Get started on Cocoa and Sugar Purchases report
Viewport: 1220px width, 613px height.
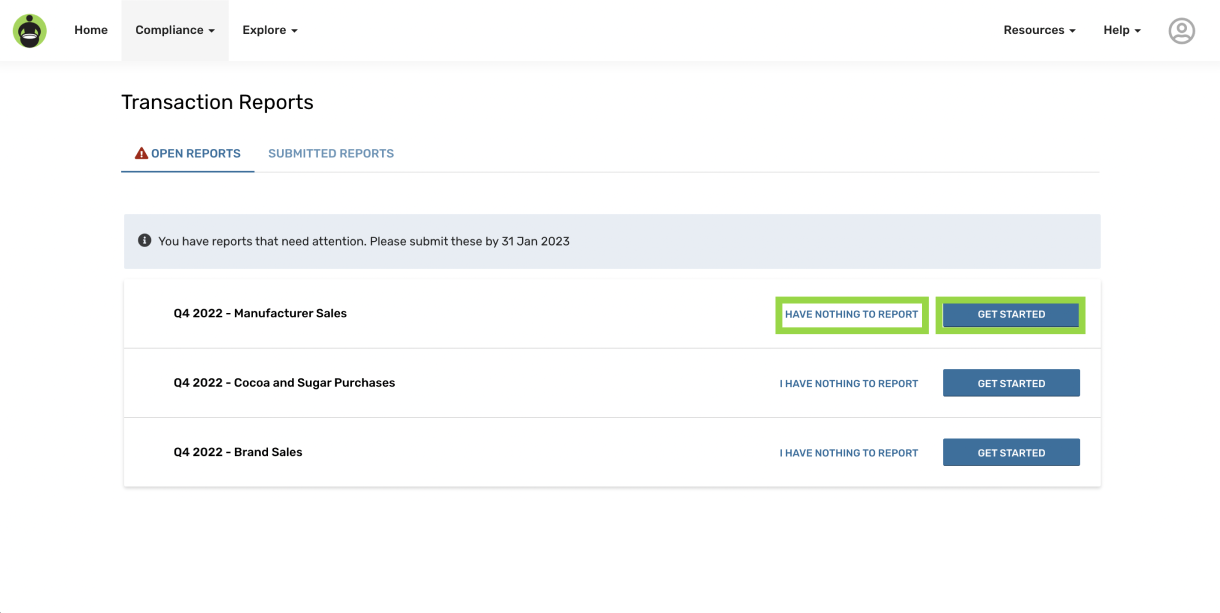tap(1011, 383)
